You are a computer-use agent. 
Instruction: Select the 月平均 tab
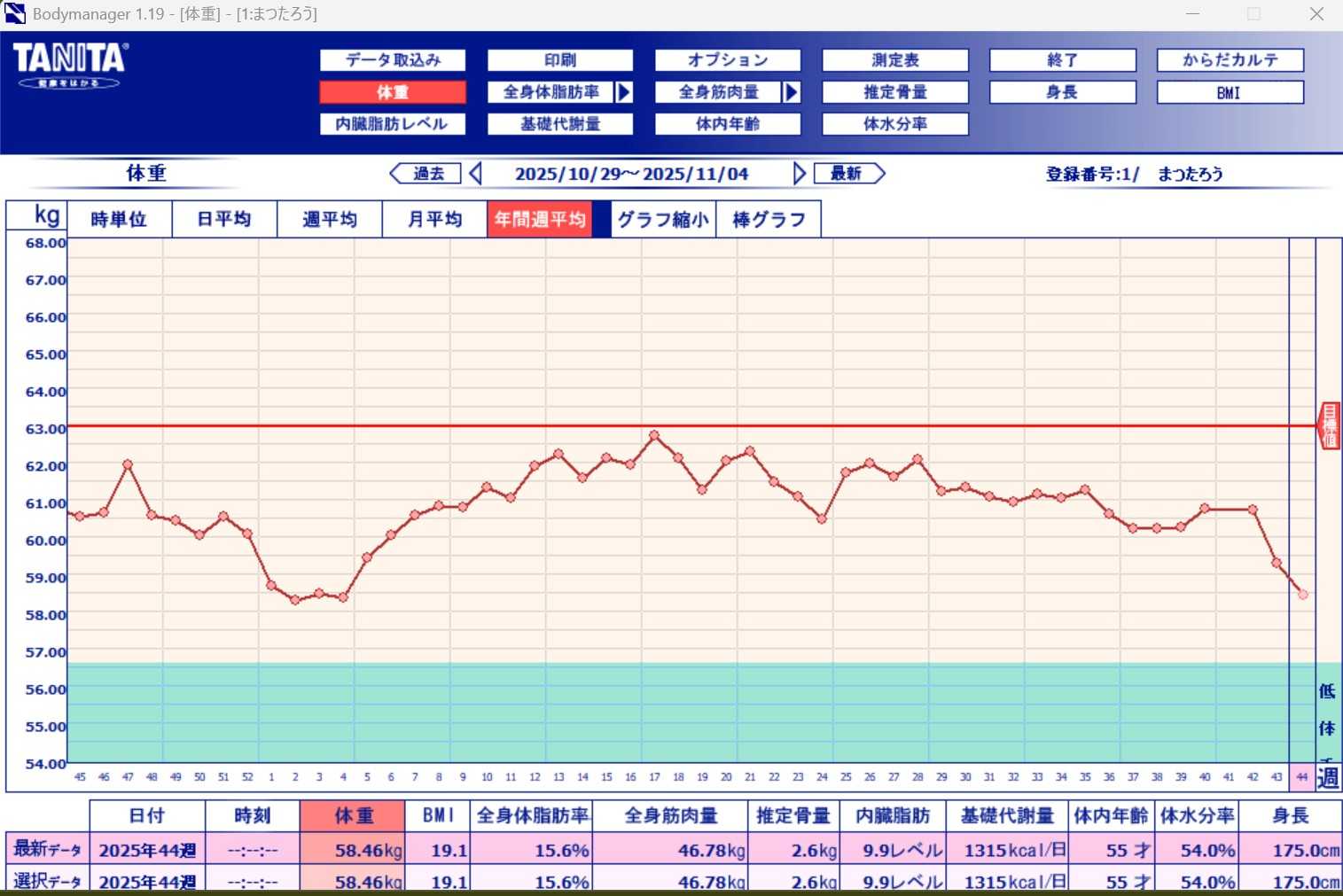tap(434, 219)
